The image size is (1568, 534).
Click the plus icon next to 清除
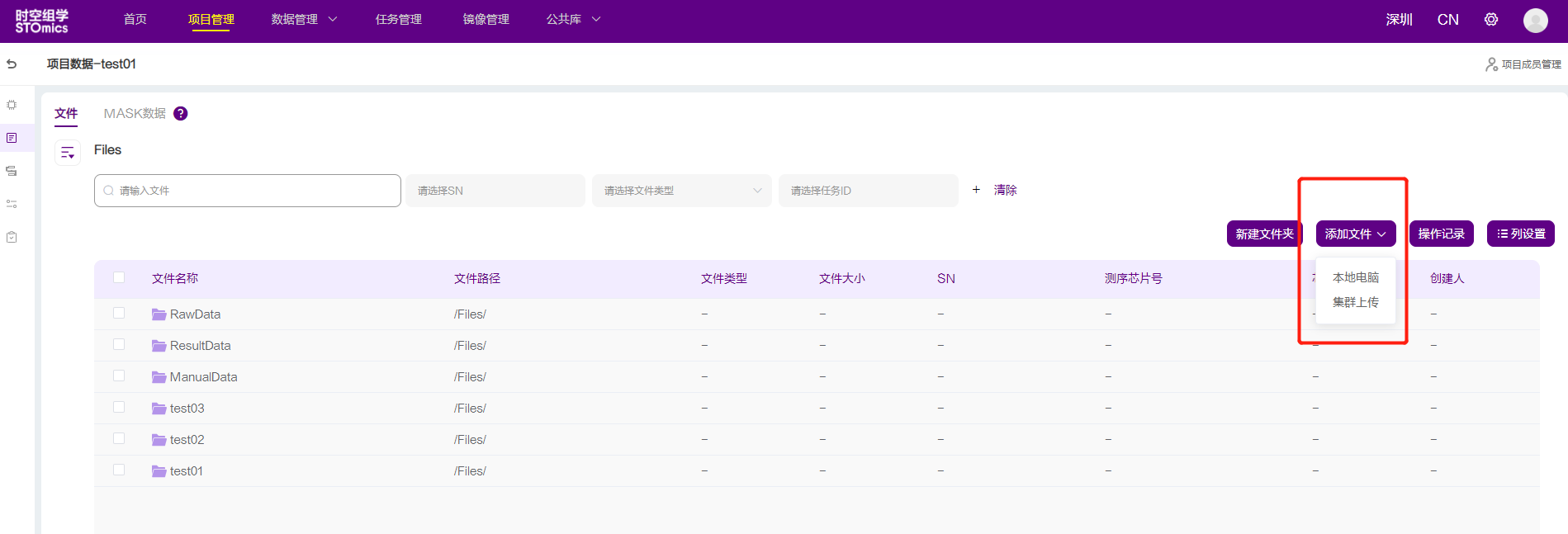tap(976, 190)
